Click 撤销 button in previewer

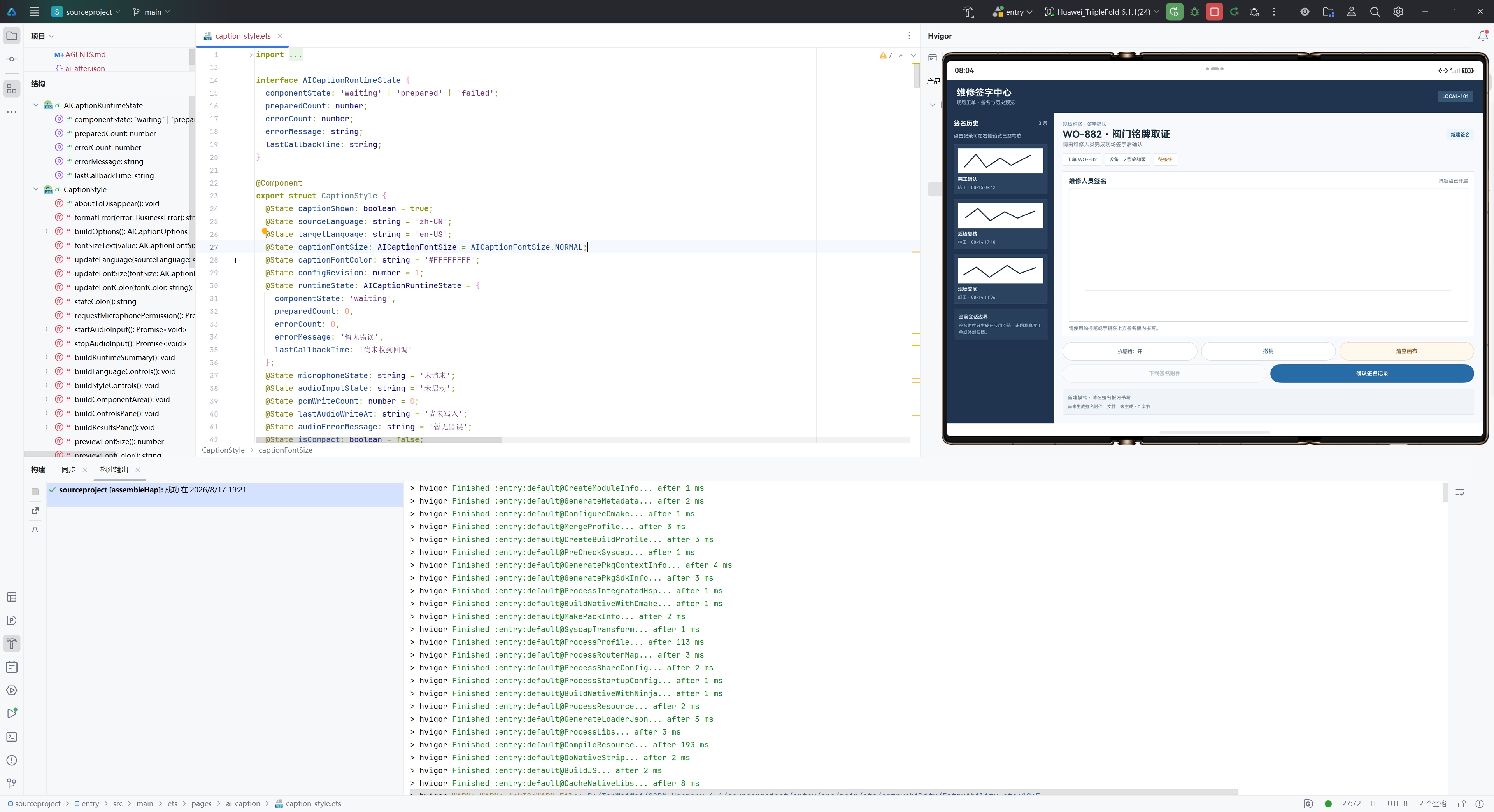(1268, 351)
